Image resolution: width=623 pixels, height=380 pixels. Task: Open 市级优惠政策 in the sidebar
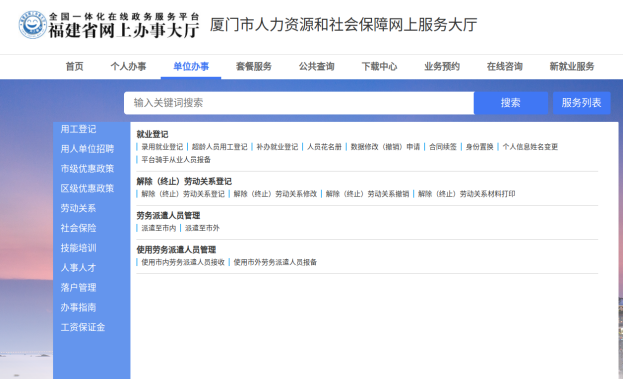click(x=87, y=169)
